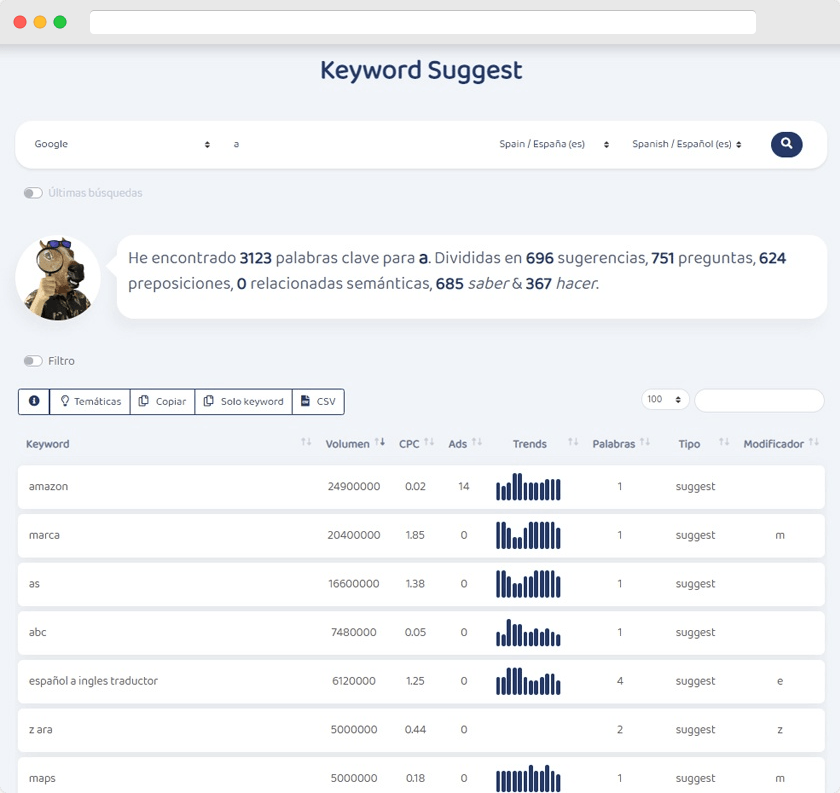
Task: Open the Spain / España country dropdown
Action: pyautogui.click(x=554, y=144)
